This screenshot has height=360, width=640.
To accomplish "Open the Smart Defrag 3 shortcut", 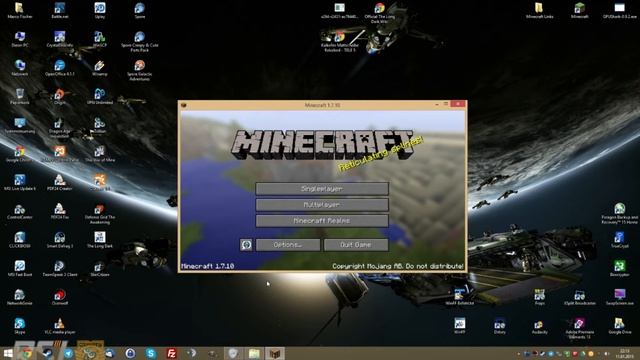I will tap(60, 240).
